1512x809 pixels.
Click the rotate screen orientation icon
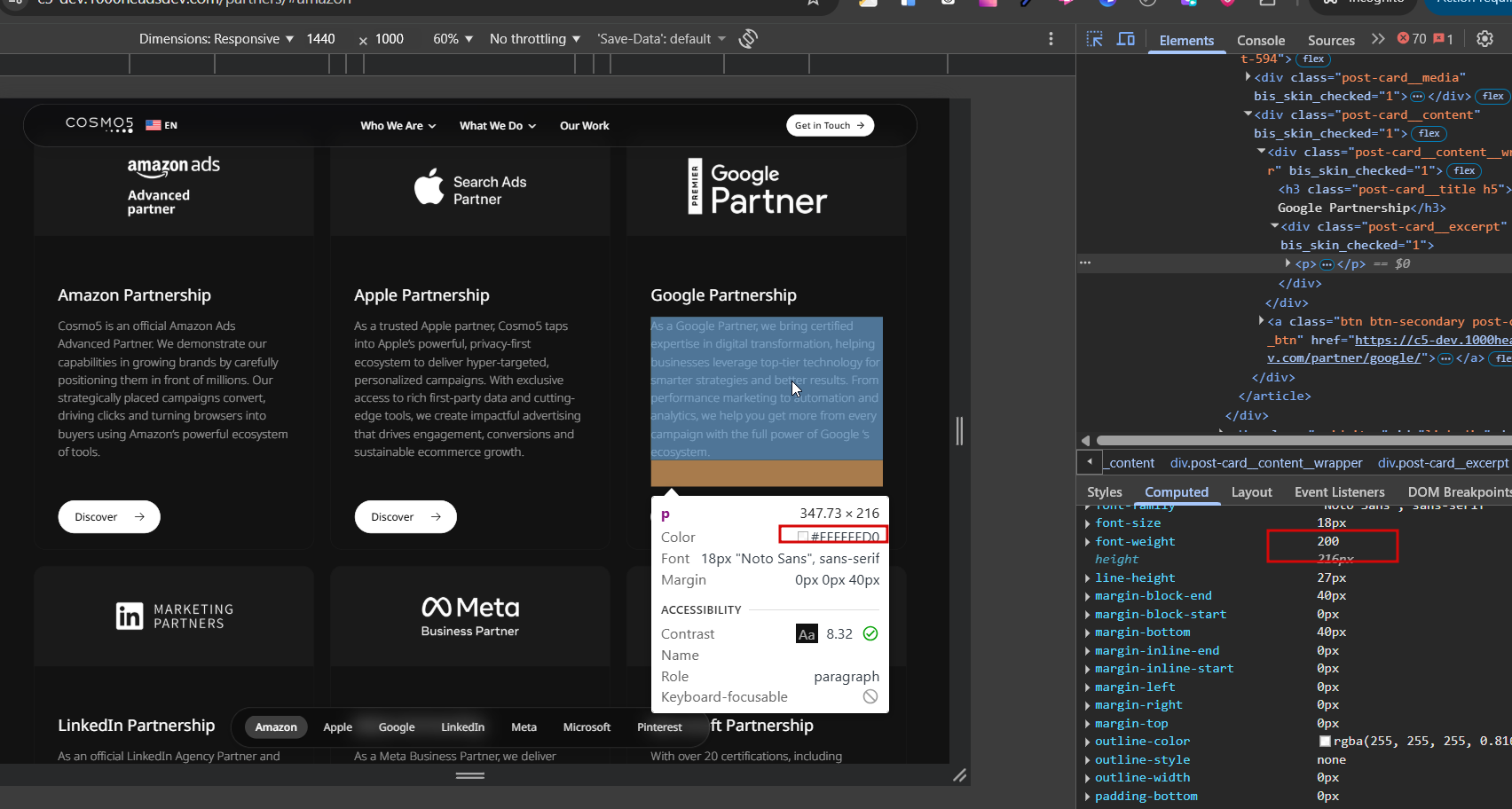pos(748,39)
